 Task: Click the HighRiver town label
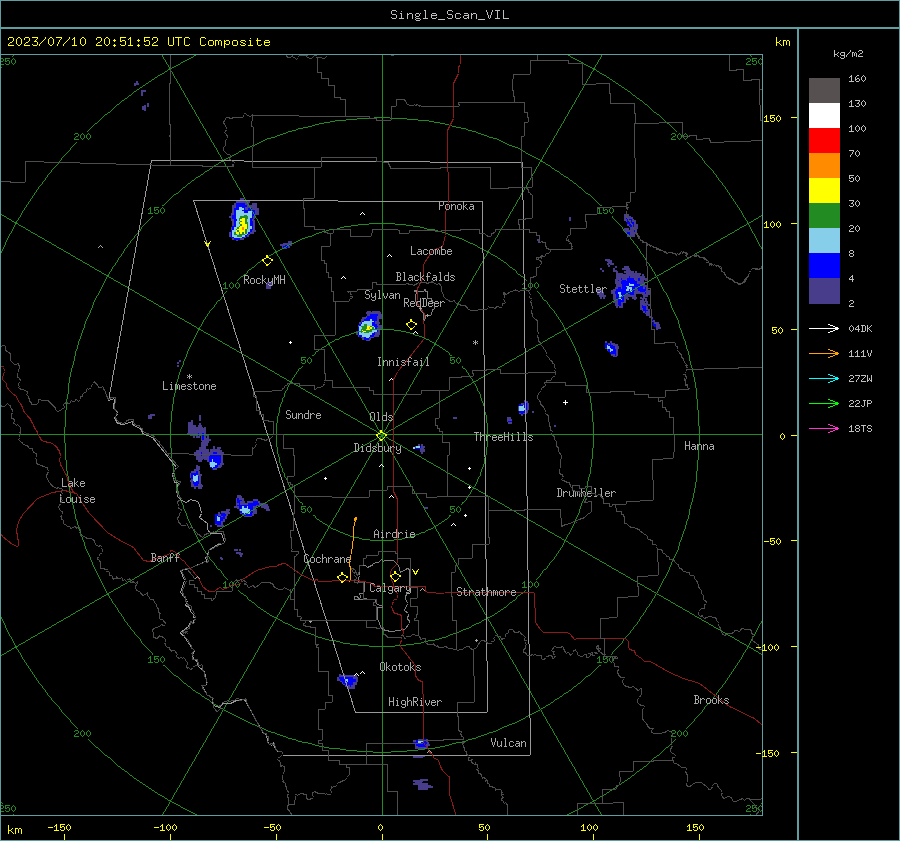point(415,702)
